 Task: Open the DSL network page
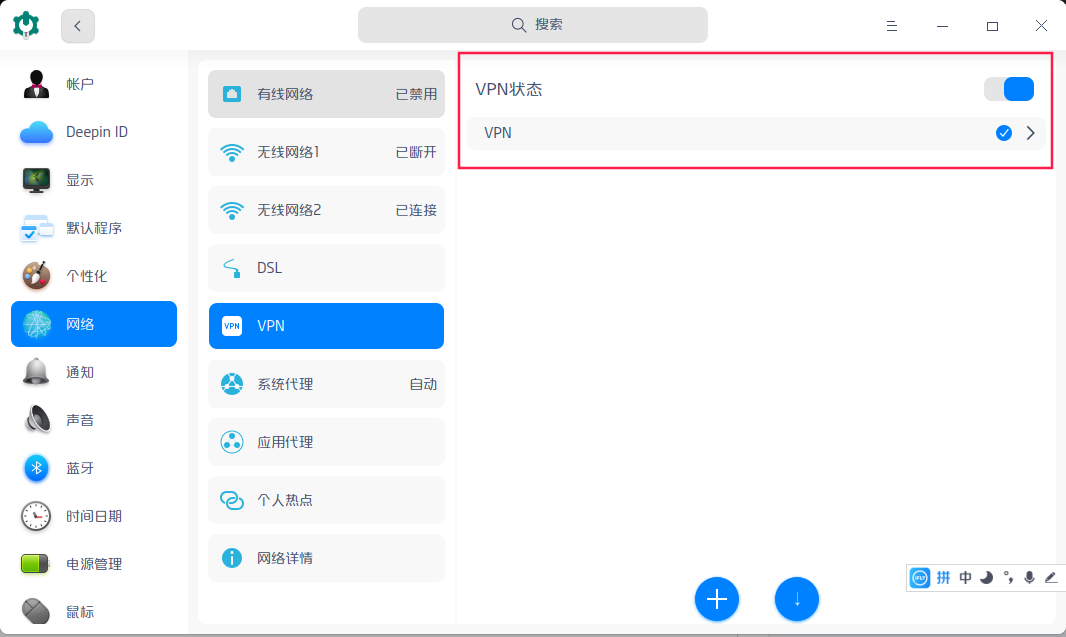[326, 268]
